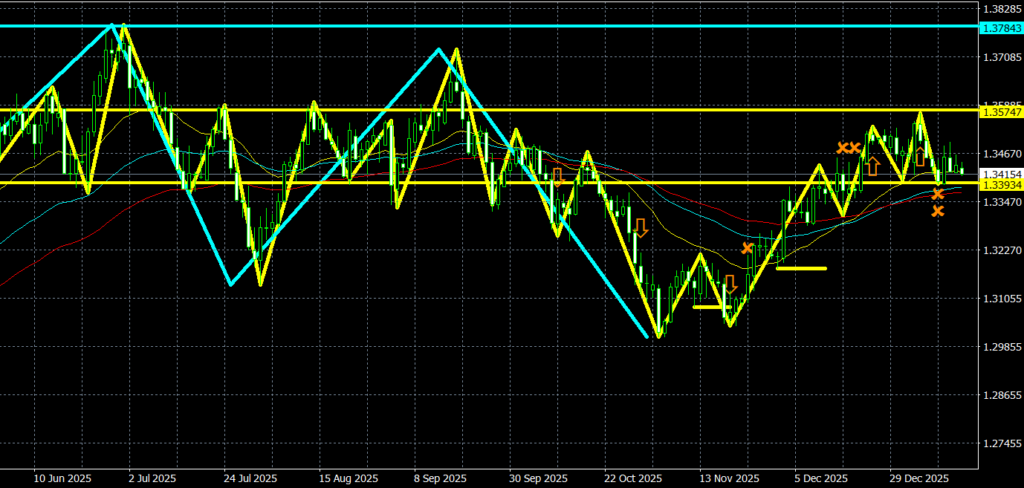Click the orange down arrow above 13 Nov 2025

point(730,283)
